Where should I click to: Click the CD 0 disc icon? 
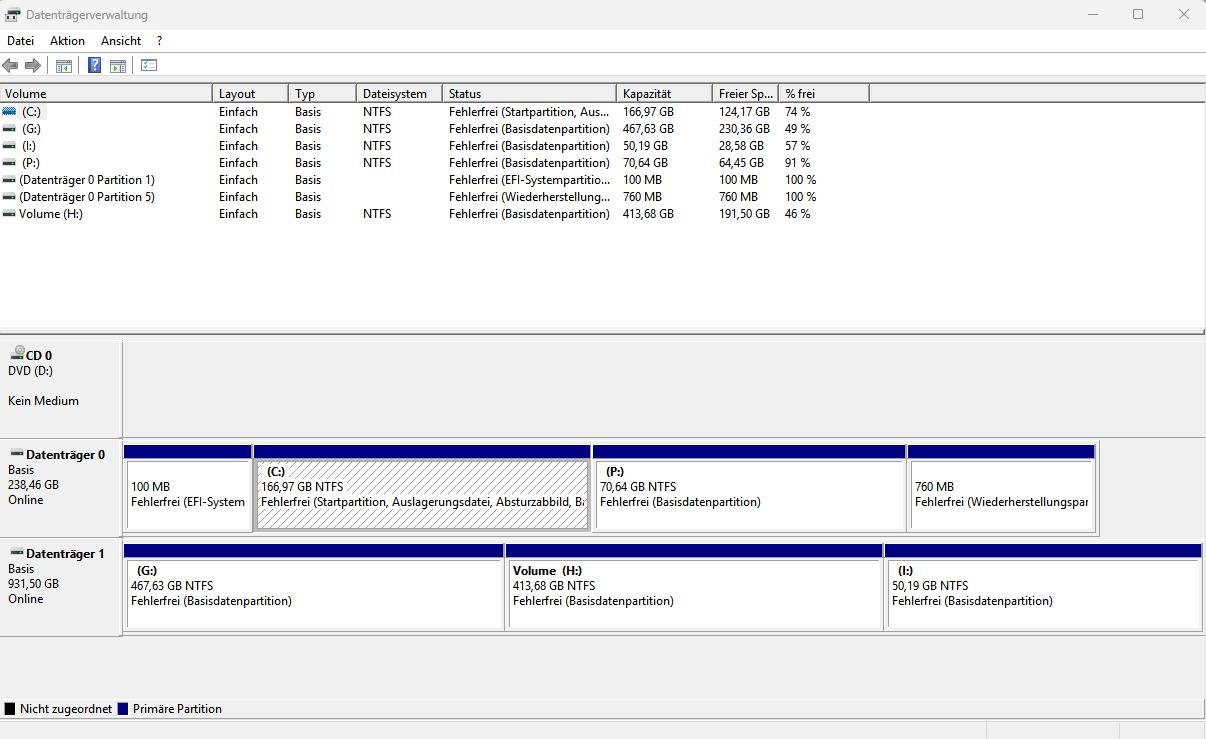(x=16, y=354)
